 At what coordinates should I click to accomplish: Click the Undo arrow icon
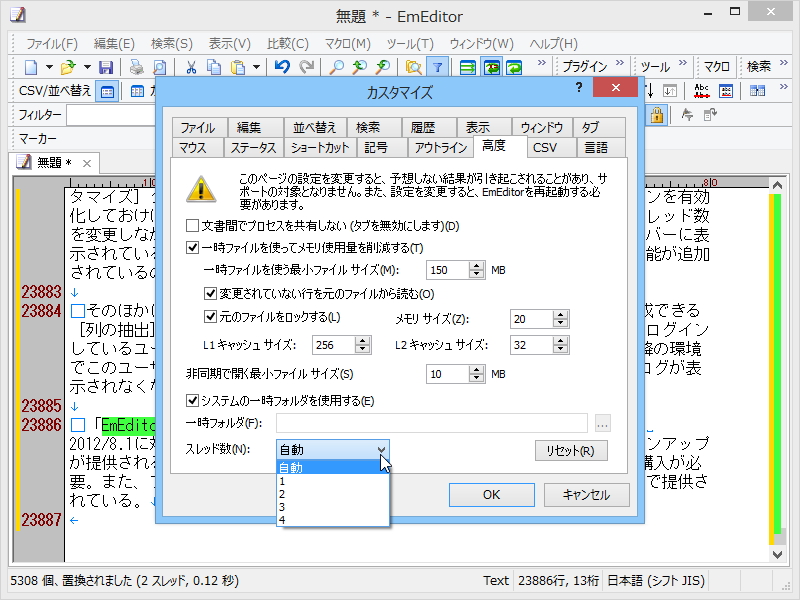pos(282,67)
